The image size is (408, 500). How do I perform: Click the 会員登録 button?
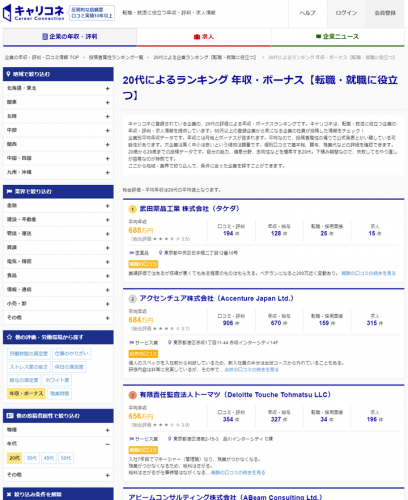(x=385, y=13)
